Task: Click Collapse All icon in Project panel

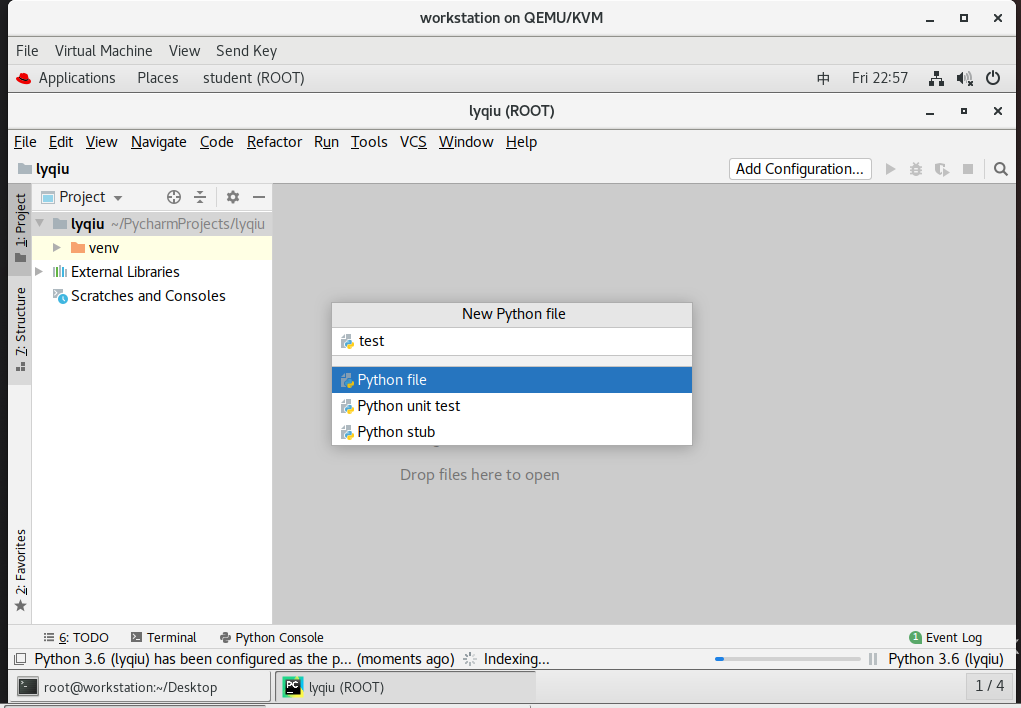Action: pos(200,197)
